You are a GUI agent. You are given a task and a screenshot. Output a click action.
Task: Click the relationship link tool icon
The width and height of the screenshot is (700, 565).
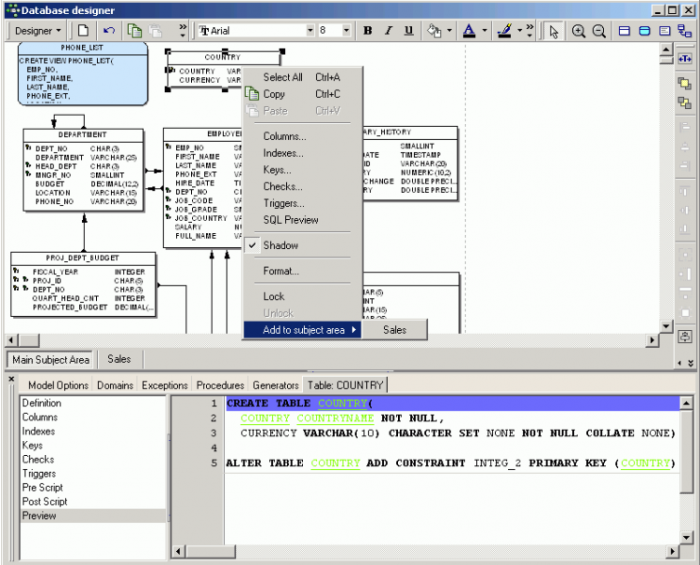tap(684, 31)
